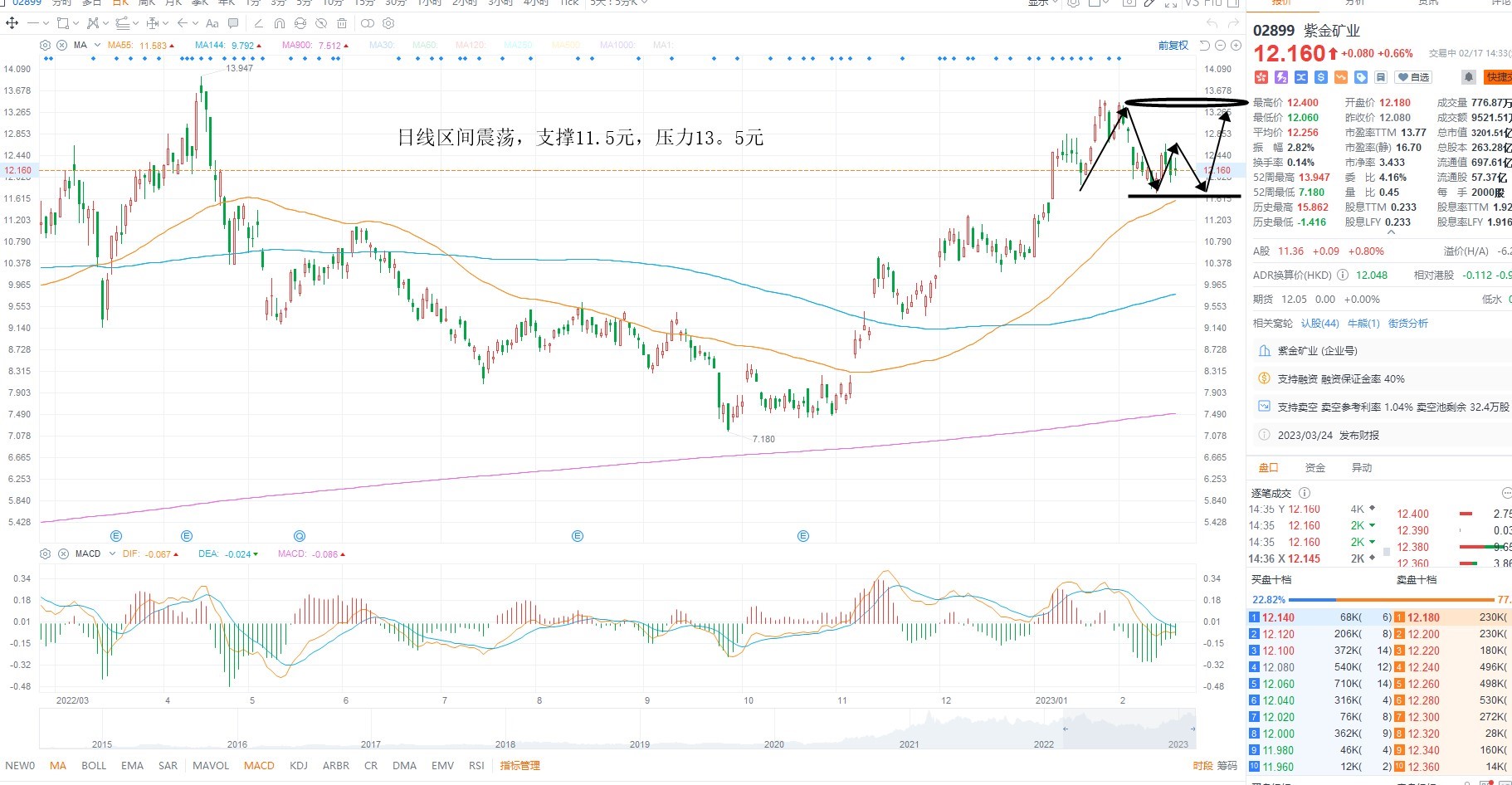1512x785 pixels.
Task: Open 牛熊(1) link
Action: pos(1363,324)
